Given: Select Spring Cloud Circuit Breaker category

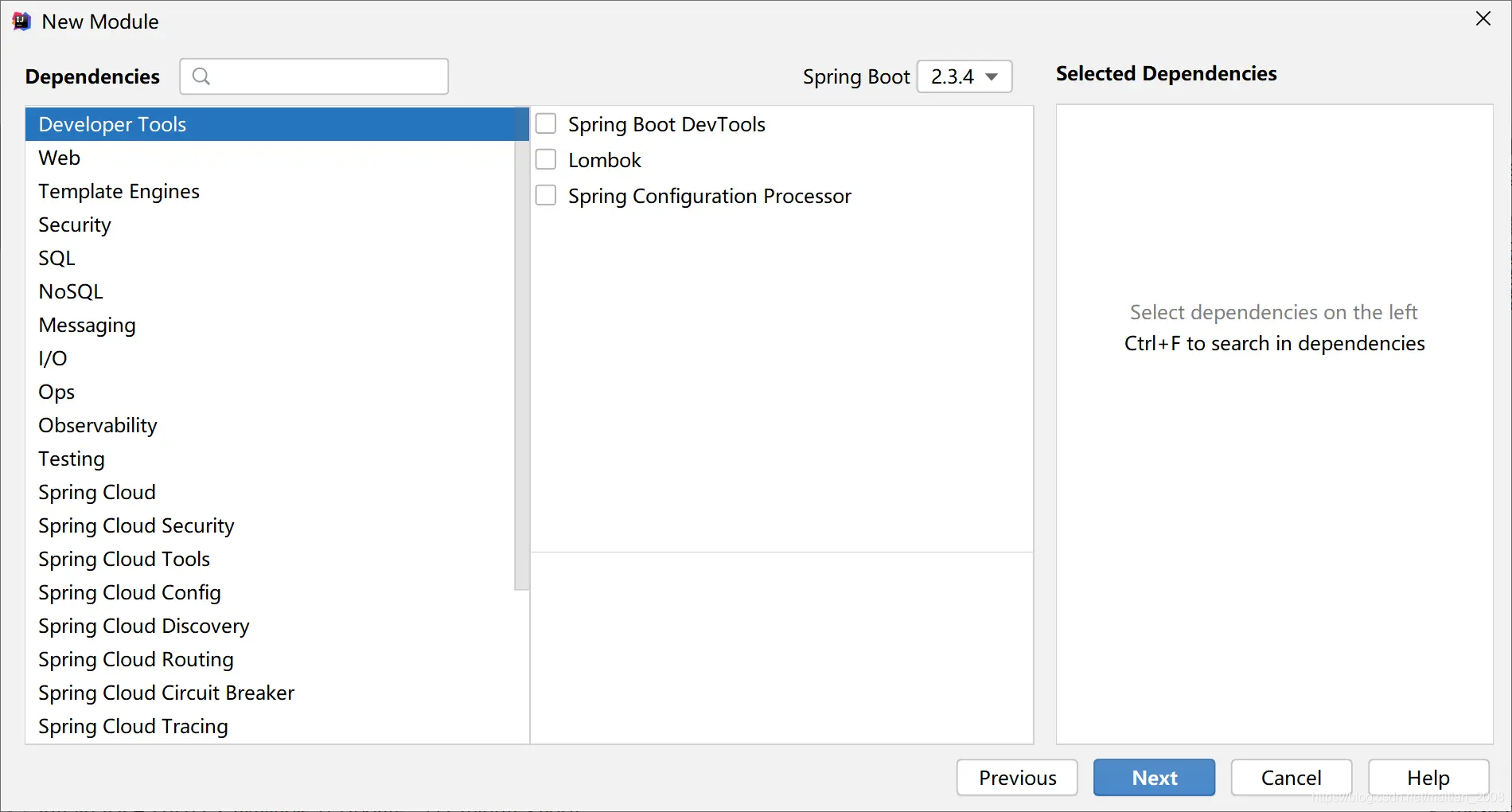Looking at the screenshot, I should click(x=271, y=693).
